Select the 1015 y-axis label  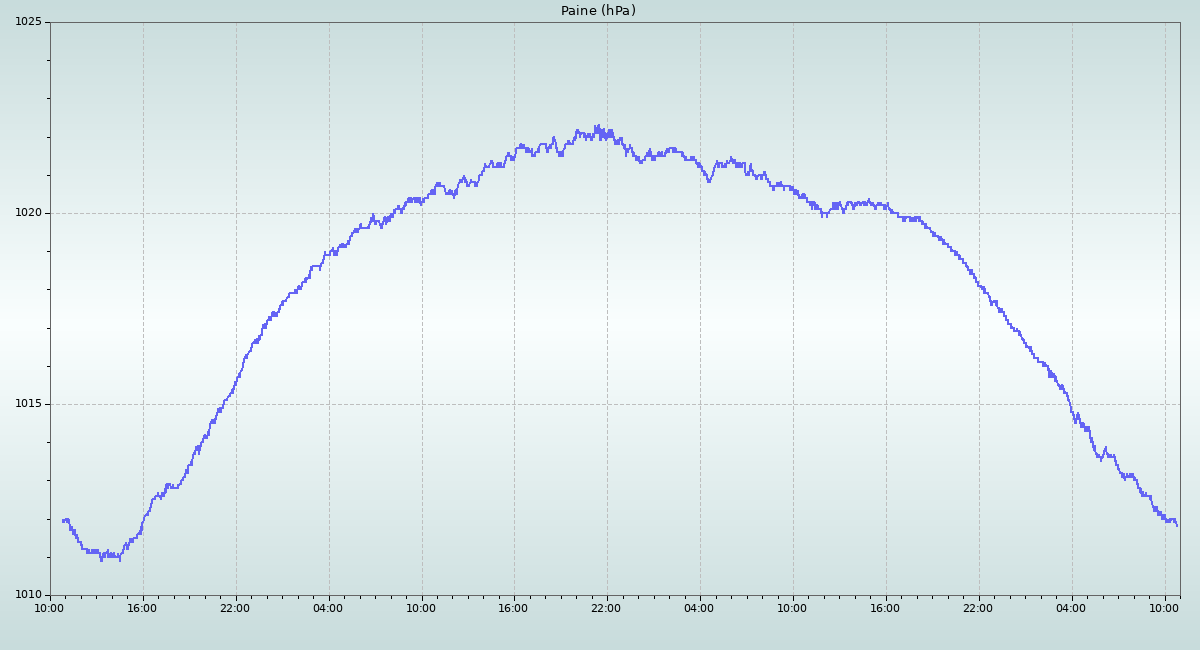27,404
